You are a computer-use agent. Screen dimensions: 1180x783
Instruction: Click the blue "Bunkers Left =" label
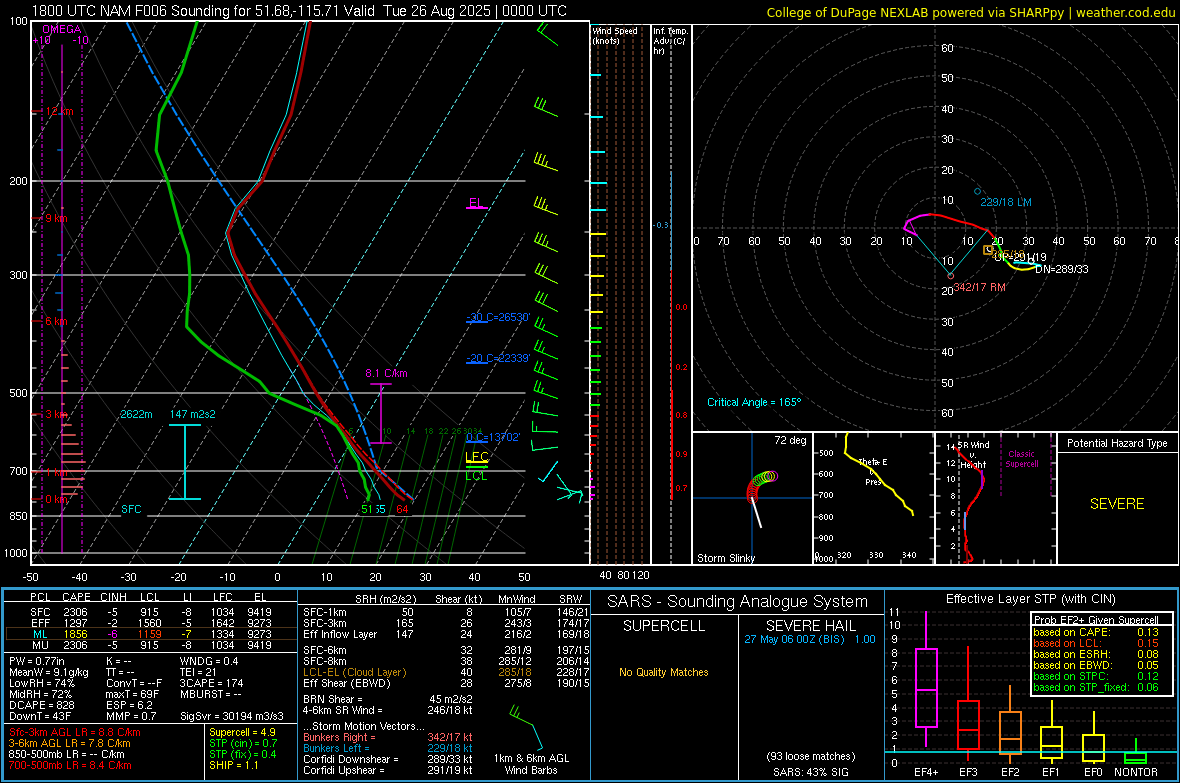pyautogui.click(x=336, y=748)
